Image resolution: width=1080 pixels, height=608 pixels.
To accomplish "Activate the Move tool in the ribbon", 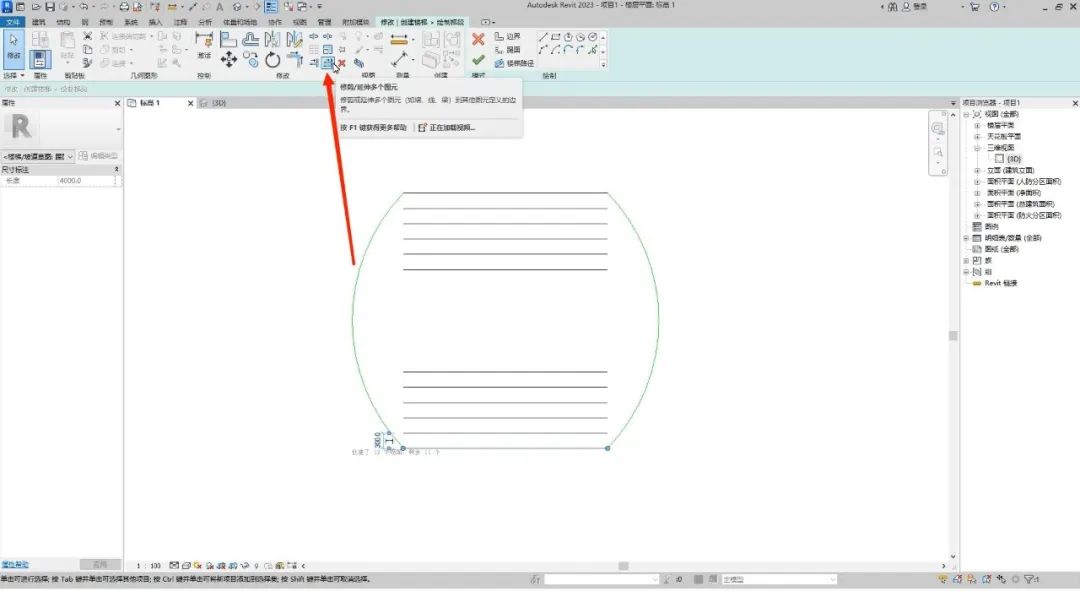I will coord(229,60).
